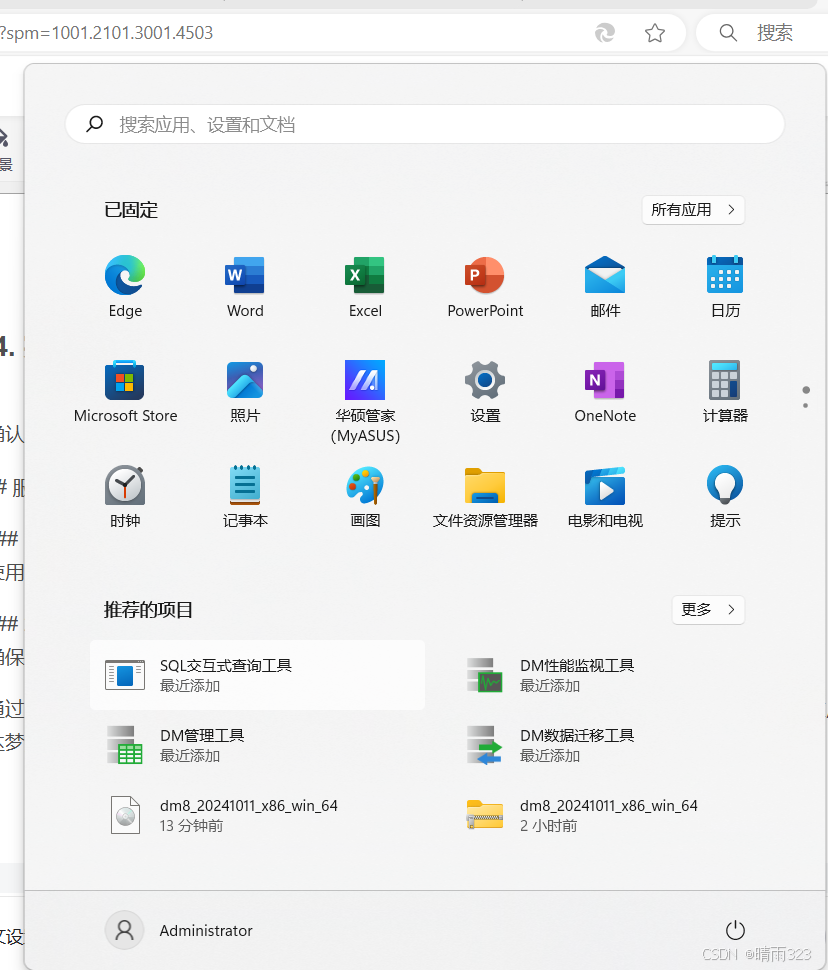828x970 pixels.
Task: Open the 日历 calendar app
Action: tap(725, 287)
